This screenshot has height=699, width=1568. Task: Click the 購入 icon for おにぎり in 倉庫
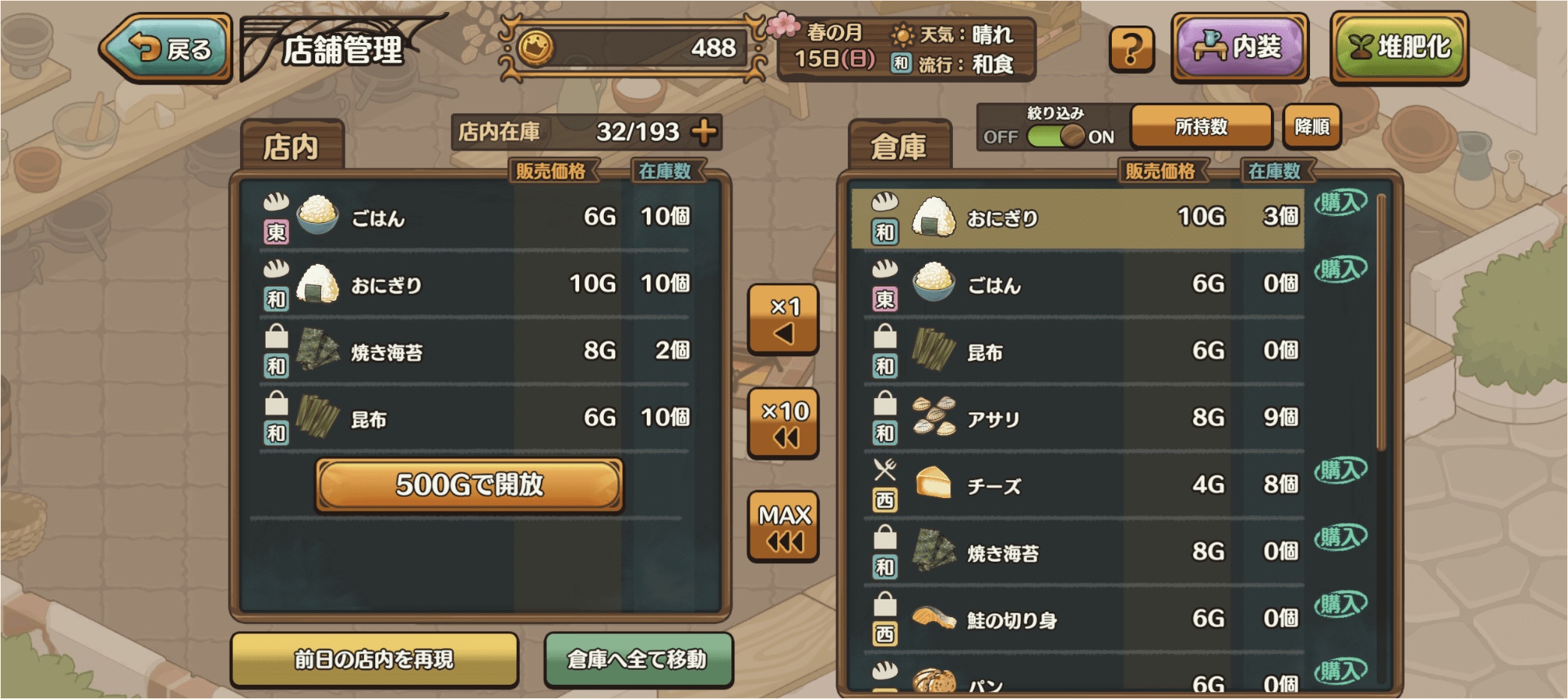1340,202
